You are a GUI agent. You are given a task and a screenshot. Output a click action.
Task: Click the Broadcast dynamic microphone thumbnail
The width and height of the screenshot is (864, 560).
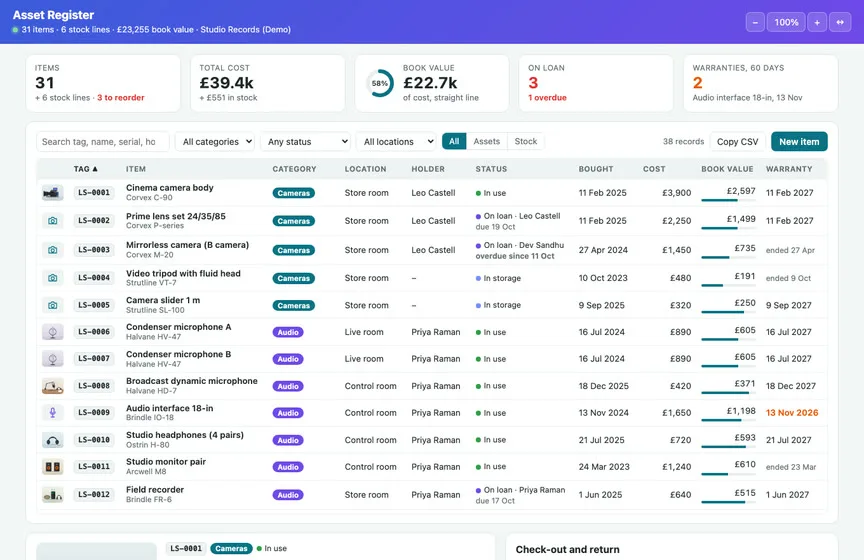pyautogui.click(x=52, y=386)
